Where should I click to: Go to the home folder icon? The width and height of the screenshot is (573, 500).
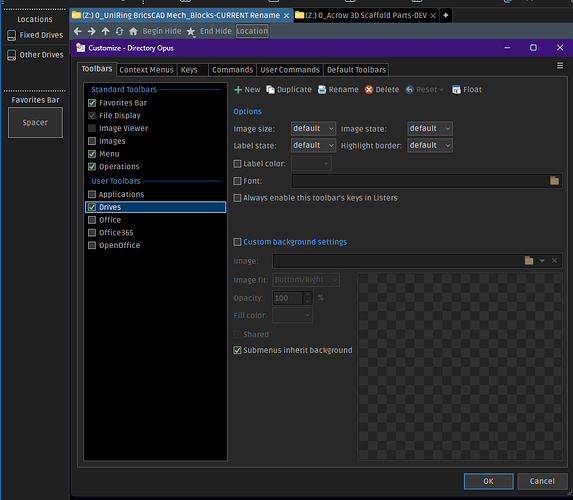(x=133, y=31)
